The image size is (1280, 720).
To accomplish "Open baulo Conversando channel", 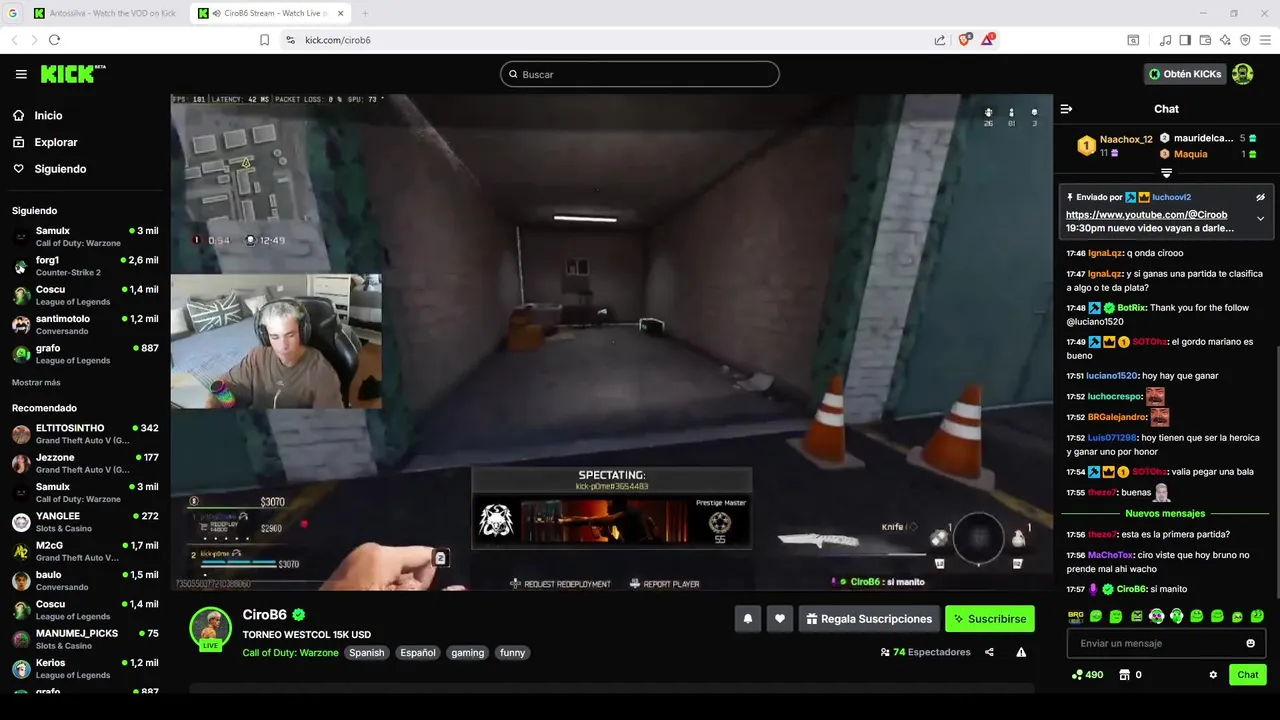I will 85,581.
